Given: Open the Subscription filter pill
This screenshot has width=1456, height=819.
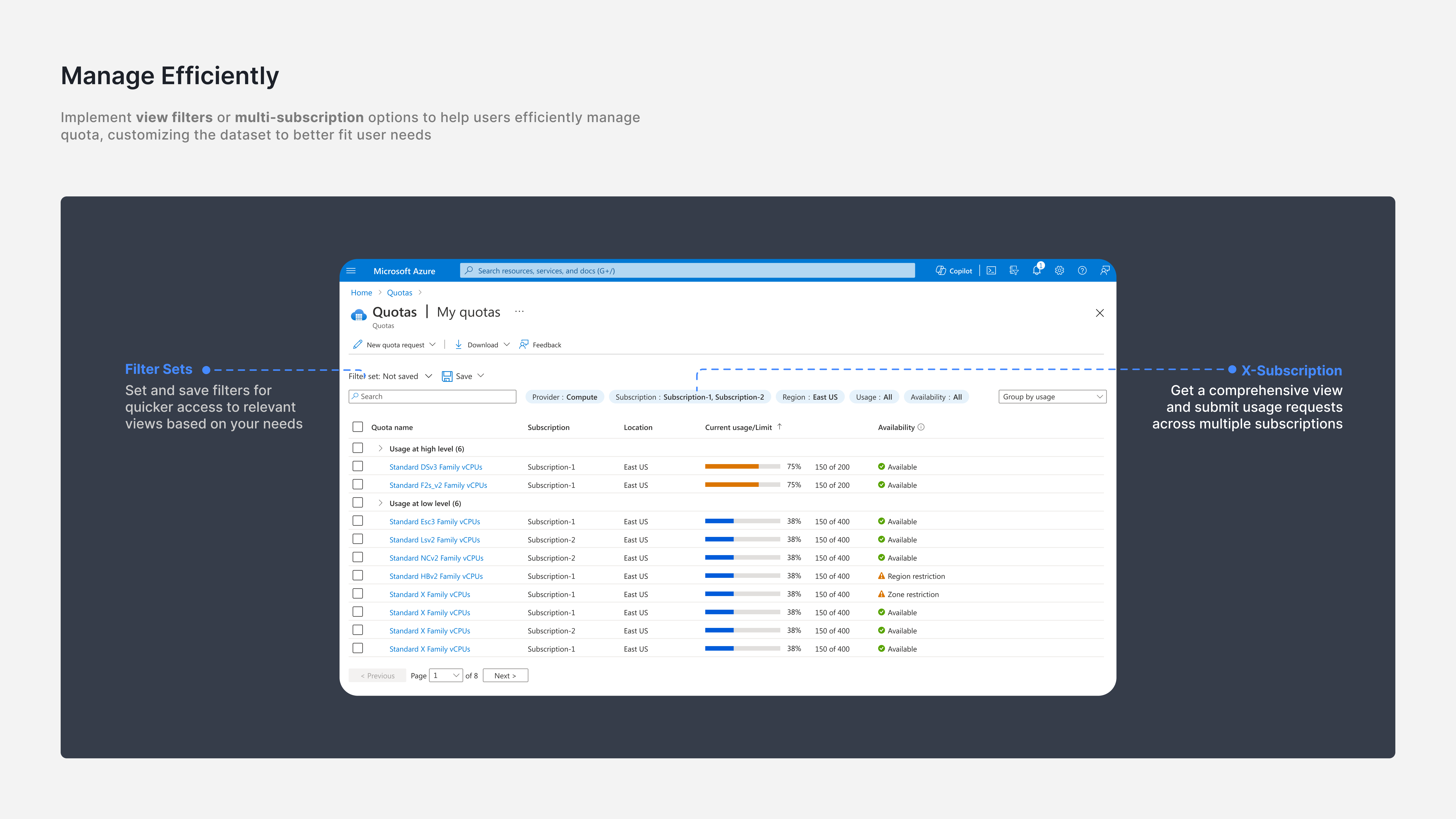Looking at the screenshot, I should pyautogui.click(x=690, y=397).
